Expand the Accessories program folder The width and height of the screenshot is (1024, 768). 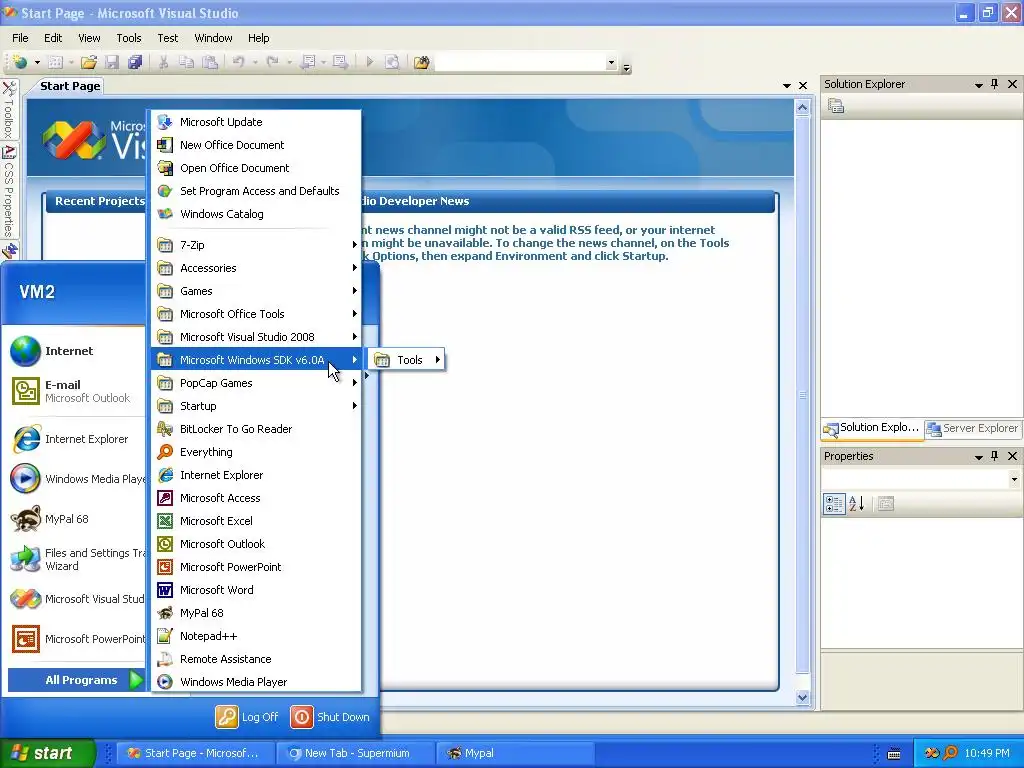tap(256, 268)
